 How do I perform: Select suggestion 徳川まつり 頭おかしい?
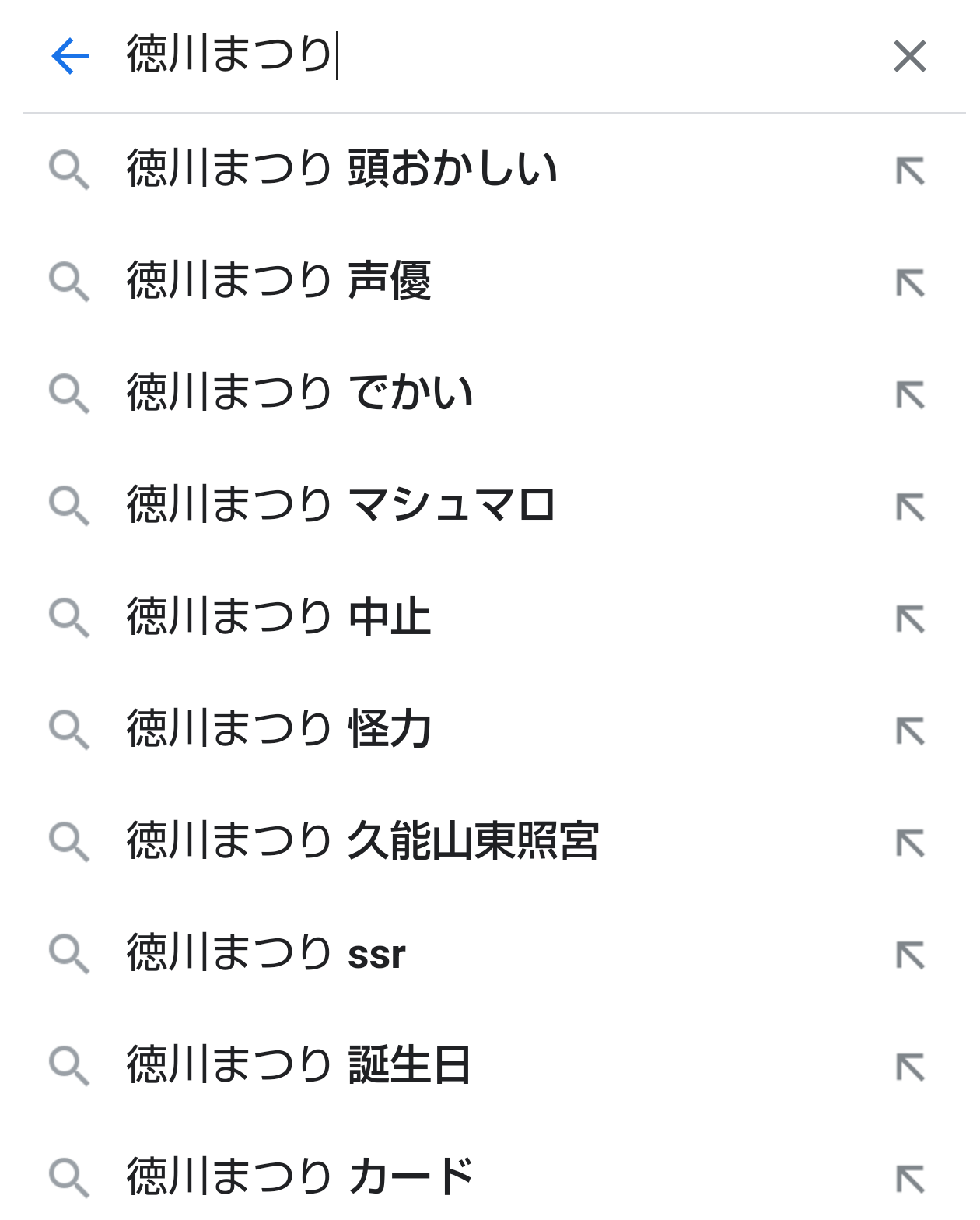(342, 169)
